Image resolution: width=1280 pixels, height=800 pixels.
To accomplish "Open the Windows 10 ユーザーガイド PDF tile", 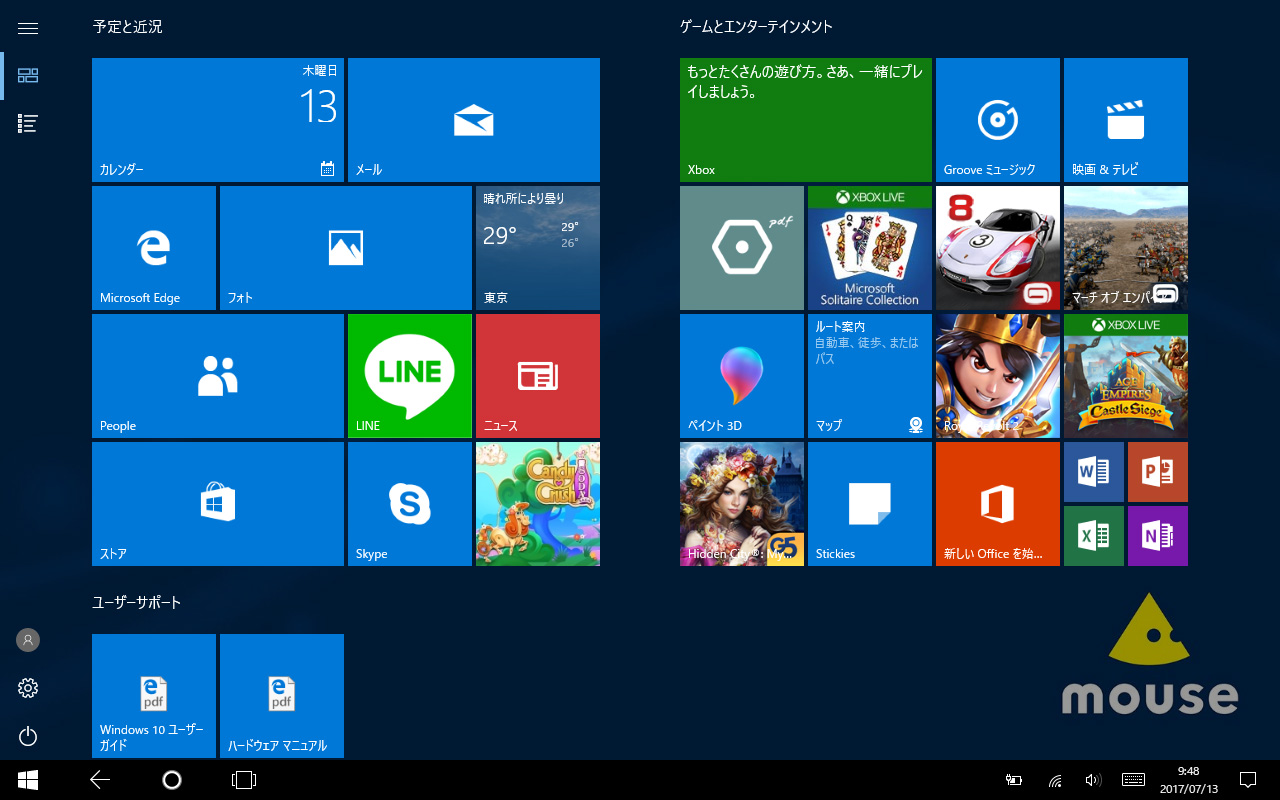I will (x=153, y=696).
